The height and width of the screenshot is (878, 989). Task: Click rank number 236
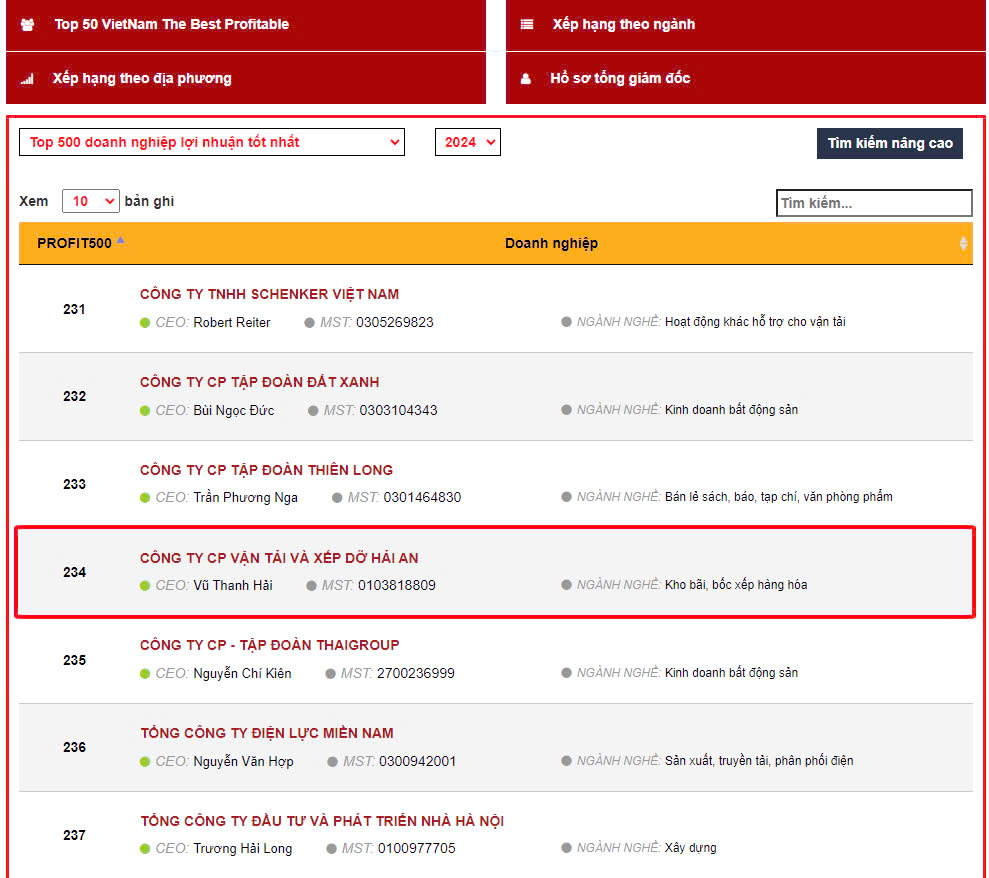(x=74, y=747)
